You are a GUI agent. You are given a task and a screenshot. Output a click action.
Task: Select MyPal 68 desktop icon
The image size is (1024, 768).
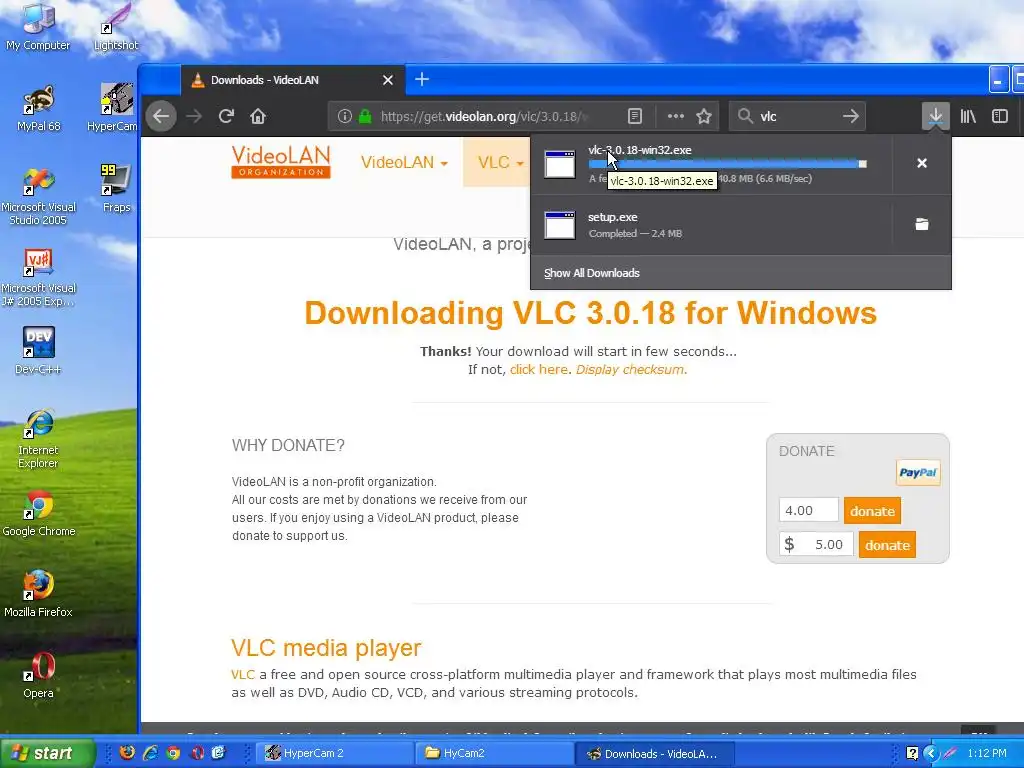coord(38,108)
